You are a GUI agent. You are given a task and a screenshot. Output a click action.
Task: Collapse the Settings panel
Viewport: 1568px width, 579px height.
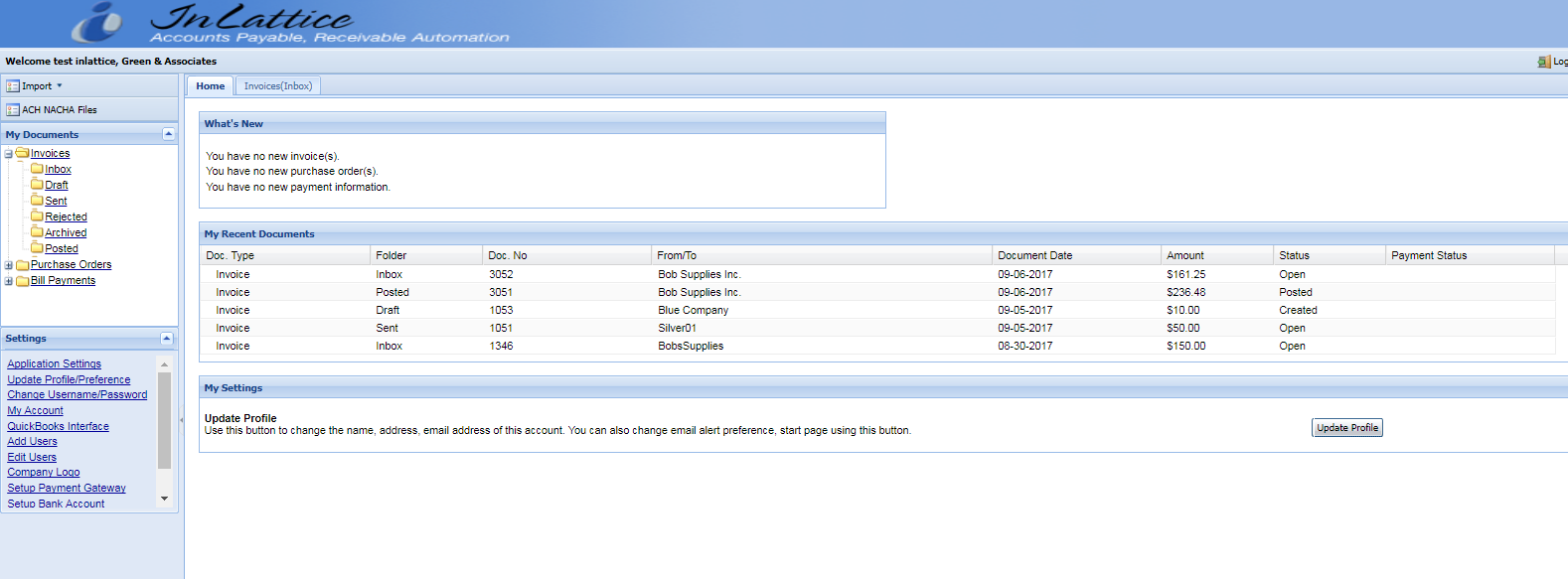click(167, 339)
